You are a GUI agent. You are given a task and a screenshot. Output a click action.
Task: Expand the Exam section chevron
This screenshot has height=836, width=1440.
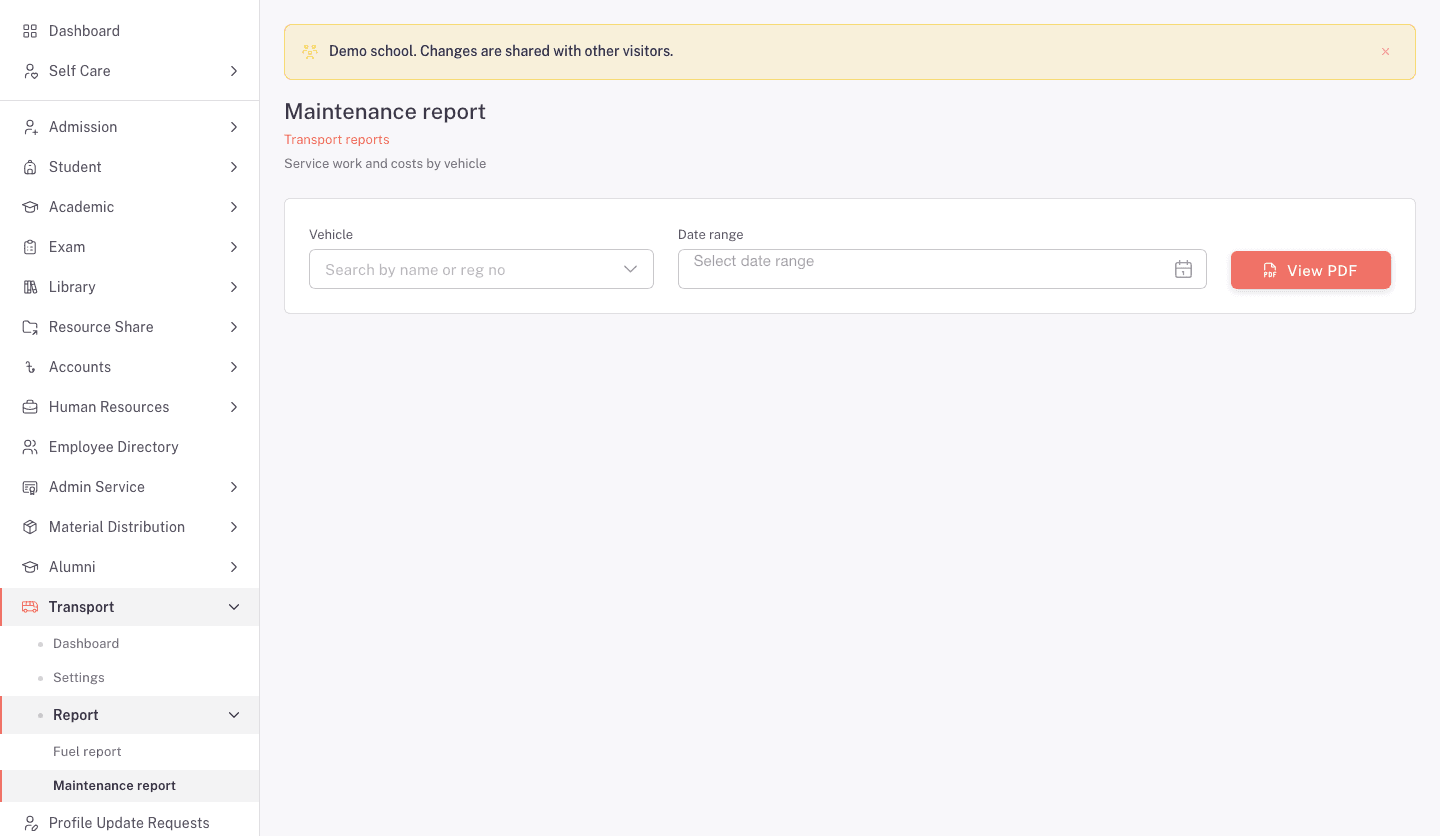[x=234, y=247]
